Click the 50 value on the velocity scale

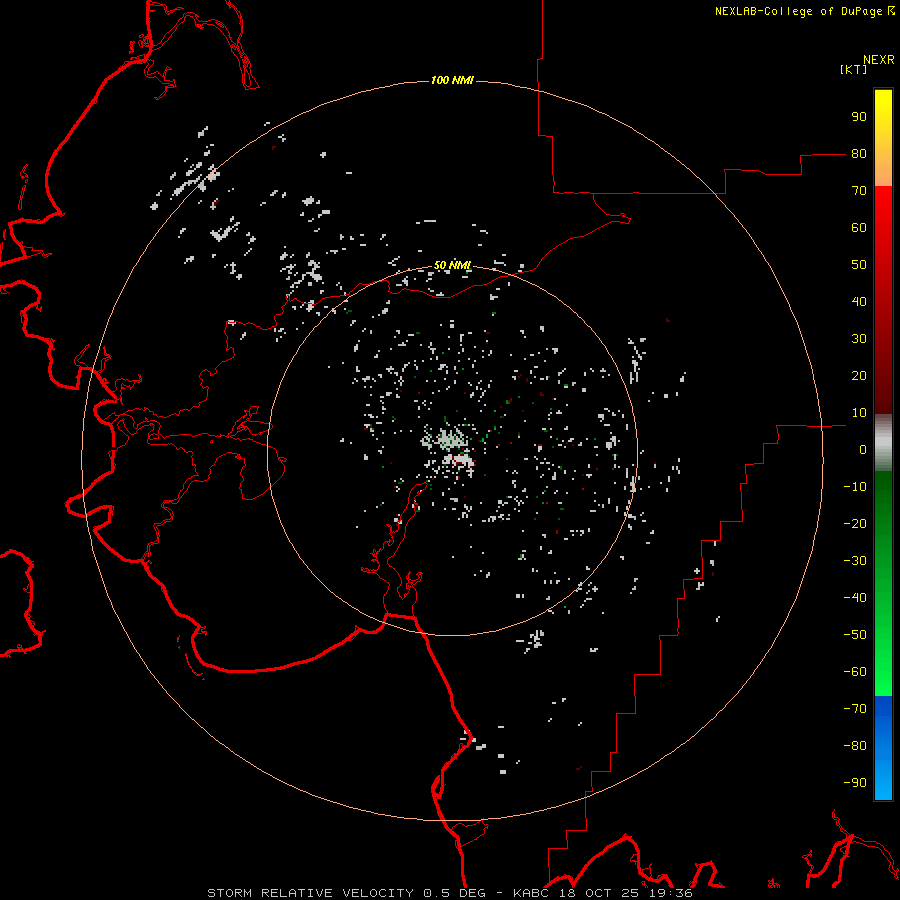click(x=859, y=265)
